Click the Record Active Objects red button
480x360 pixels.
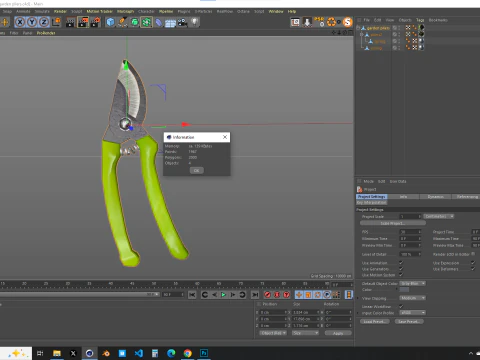(267, 295)
